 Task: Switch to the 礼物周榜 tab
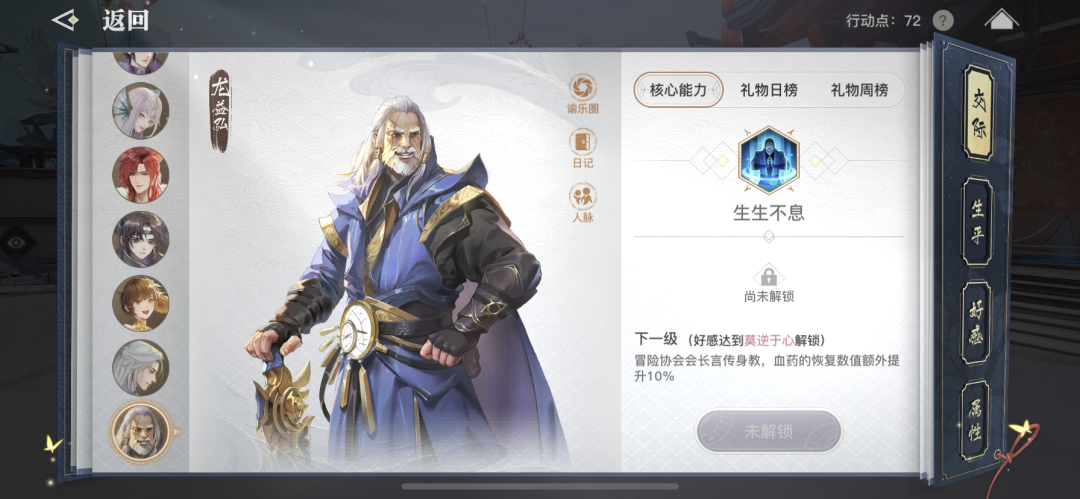pos(859,90)
